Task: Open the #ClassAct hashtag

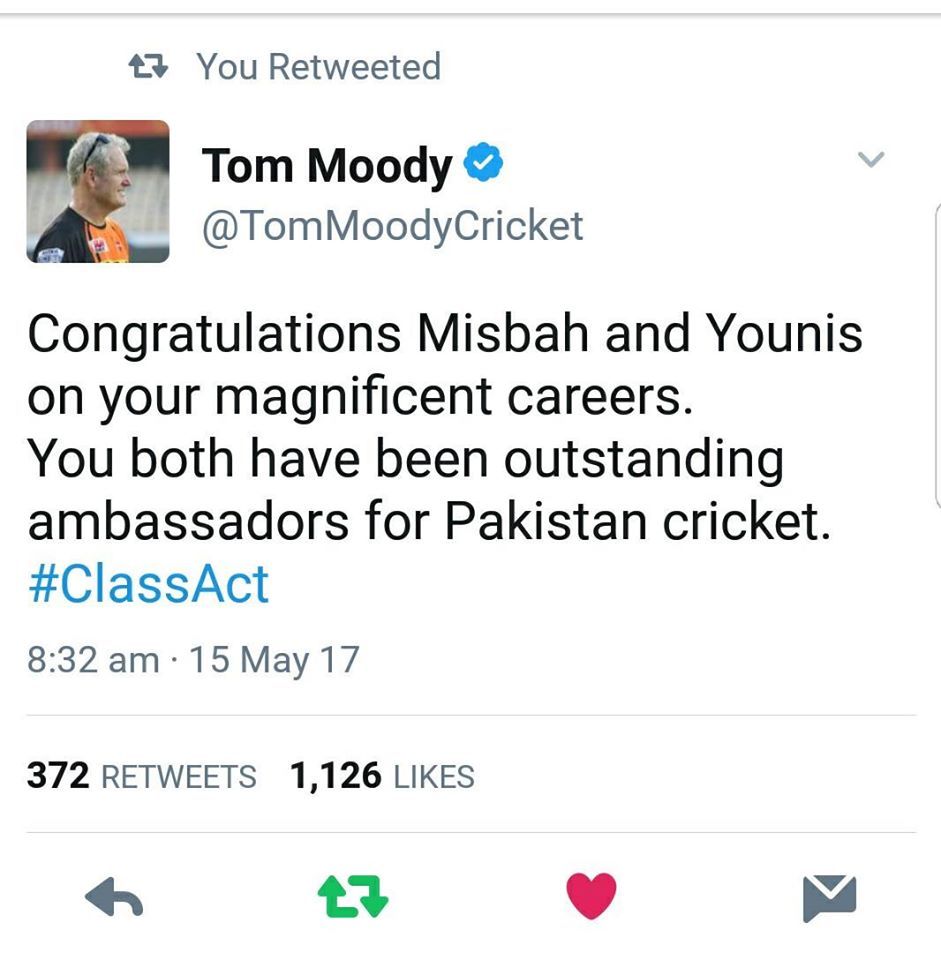Action: [x=148, y=585]
